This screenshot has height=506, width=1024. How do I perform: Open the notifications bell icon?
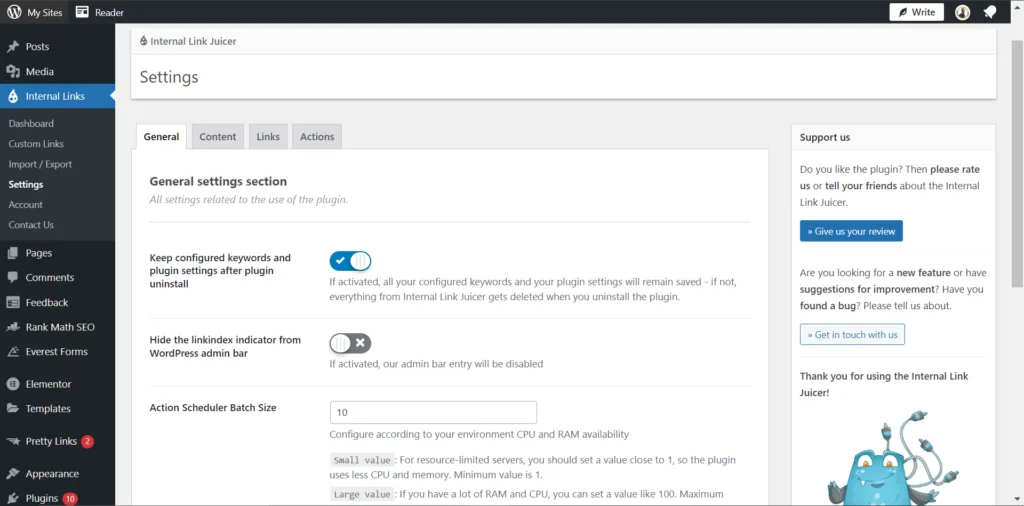pos(990,12)
